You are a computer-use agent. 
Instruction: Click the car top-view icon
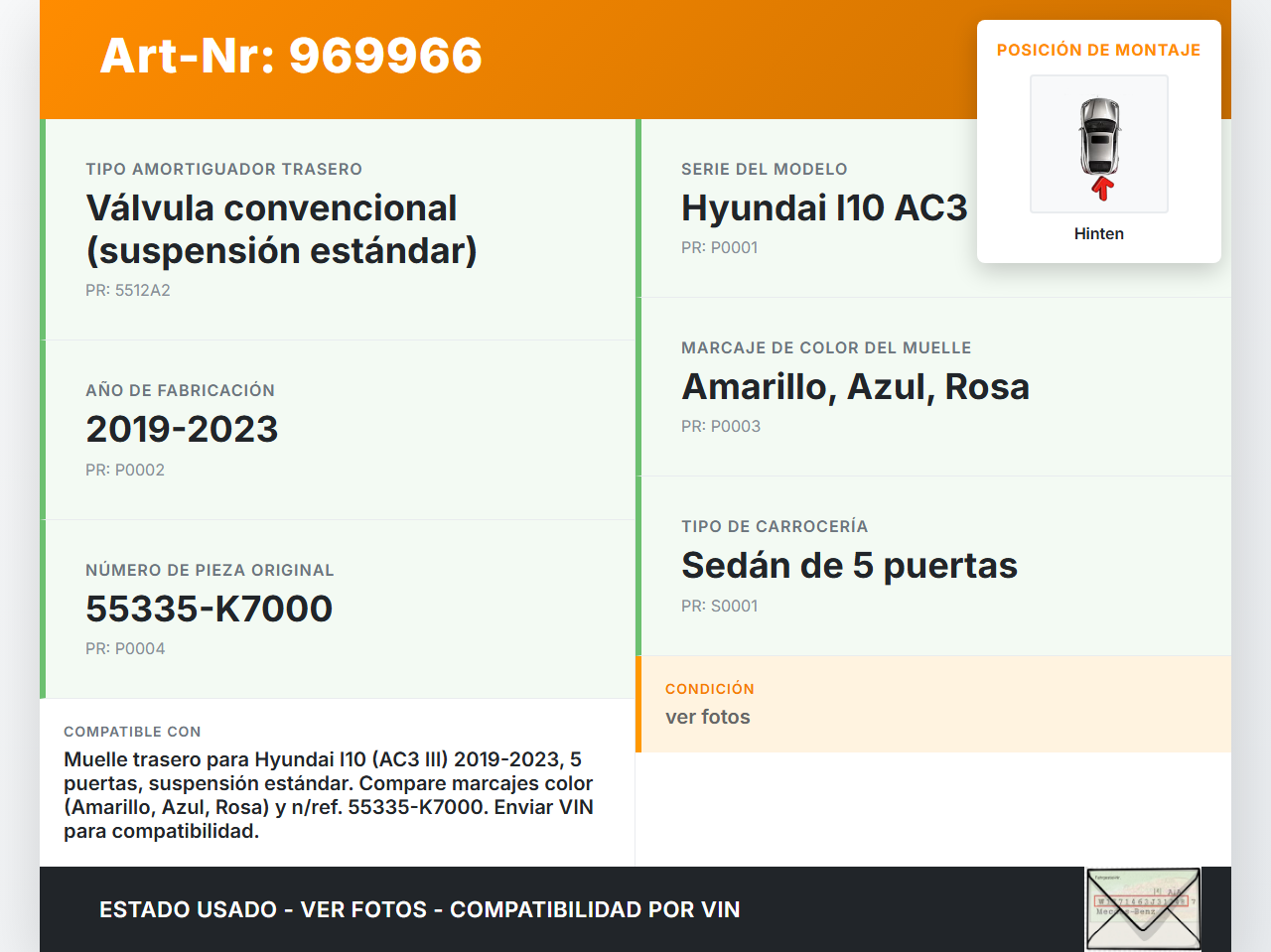(x=1099, y=136)
